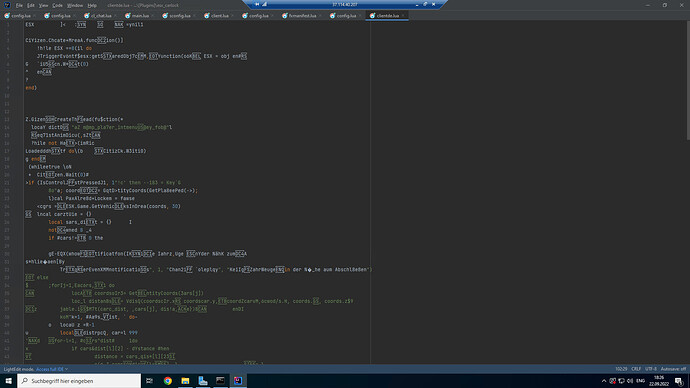The width and height of the screenshot is (690, 388).
Task: Click the Access full IDE link
Action: point(50,369)
